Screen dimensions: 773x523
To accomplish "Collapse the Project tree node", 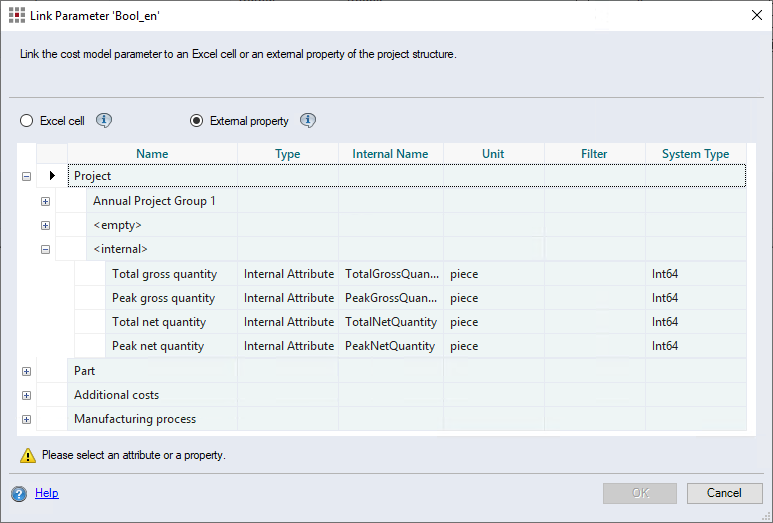I will pos(27,176).
